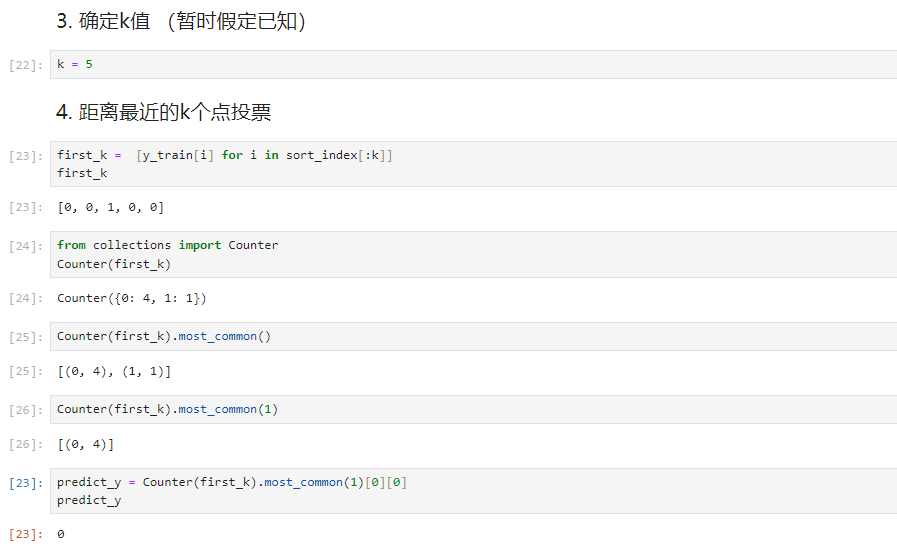Click the output [0, 0, 1, 0, 0]
897x549 pixels.
pos(110,208)
